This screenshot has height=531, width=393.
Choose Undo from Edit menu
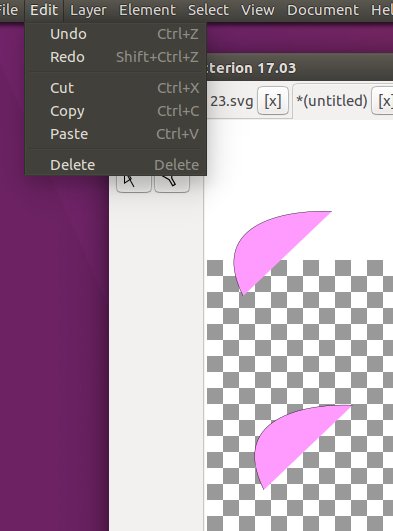click(116, 34)
